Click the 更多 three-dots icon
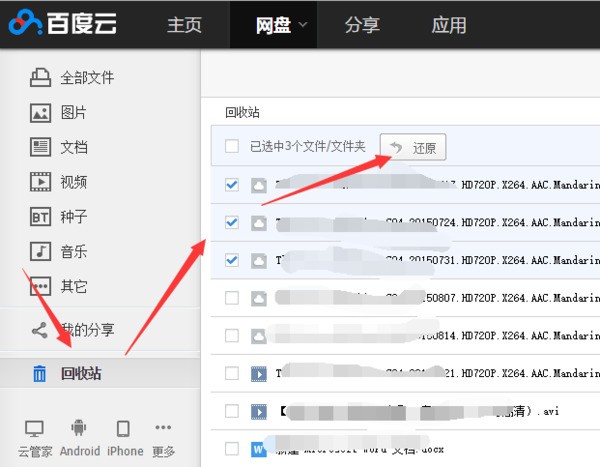The width and height of the screenshot is (600, 467). (163, 427)
